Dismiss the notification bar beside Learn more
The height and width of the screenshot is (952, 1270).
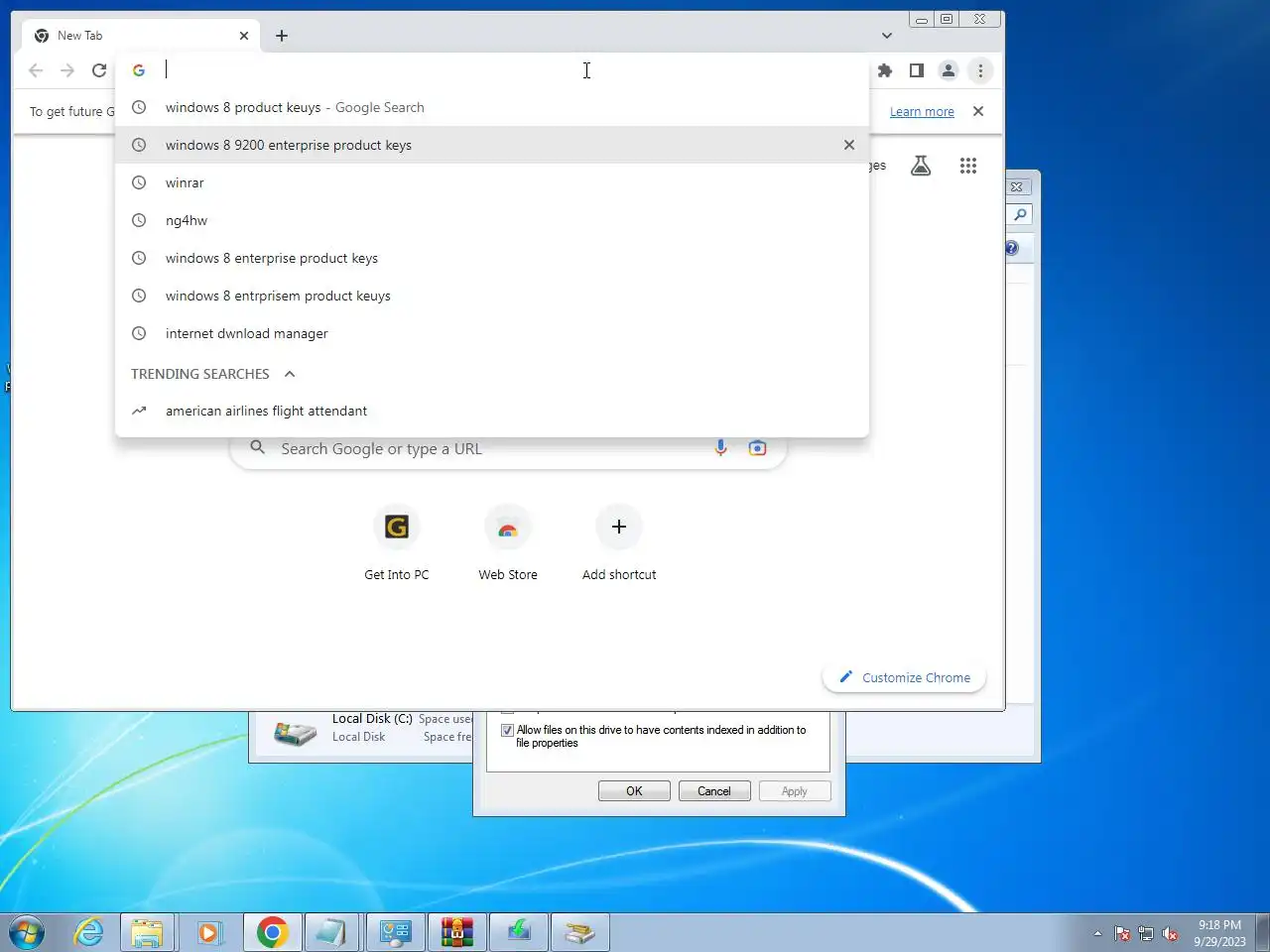(978, 111)
